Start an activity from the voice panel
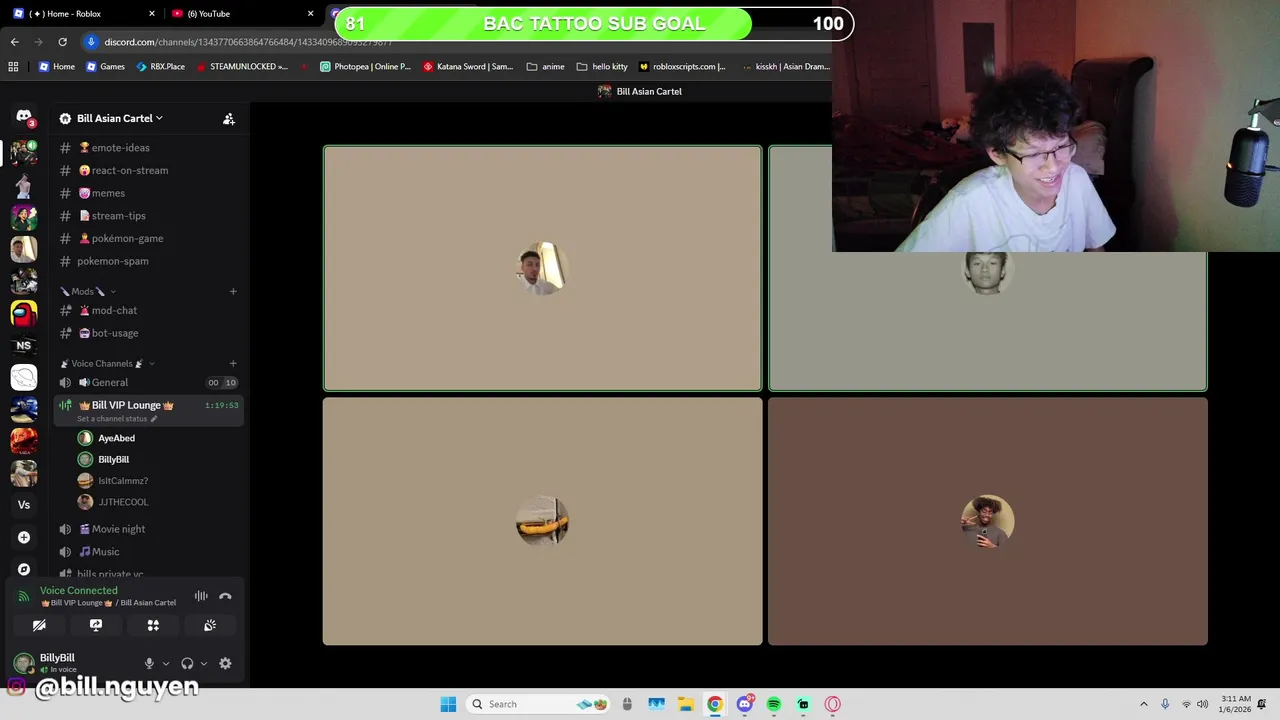Image resolution: width=1280 pixels, height=720 pixels. 153,625
